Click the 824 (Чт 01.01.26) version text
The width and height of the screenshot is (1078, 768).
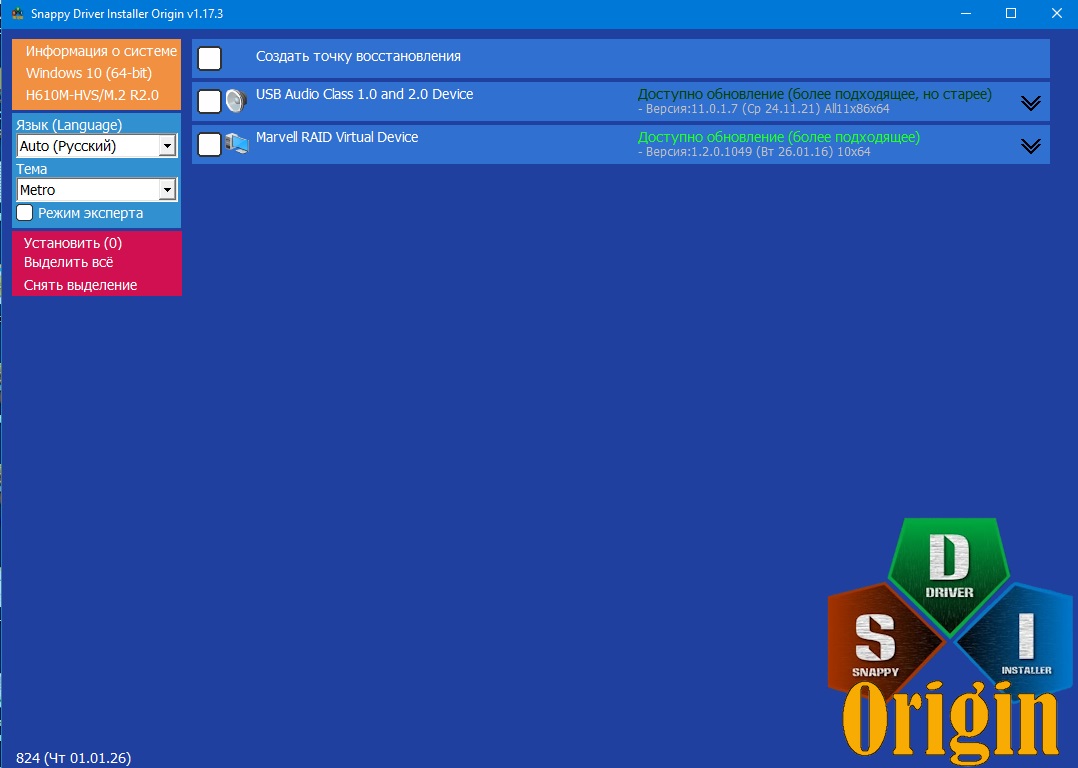[x=74, y=758]
